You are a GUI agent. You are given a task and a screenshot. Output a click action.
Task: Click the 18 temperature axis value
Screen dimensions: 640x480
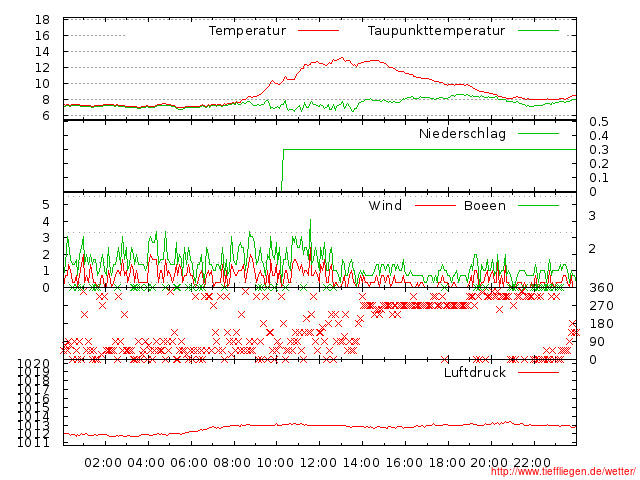pyautogui.click(x=42, y=20)
